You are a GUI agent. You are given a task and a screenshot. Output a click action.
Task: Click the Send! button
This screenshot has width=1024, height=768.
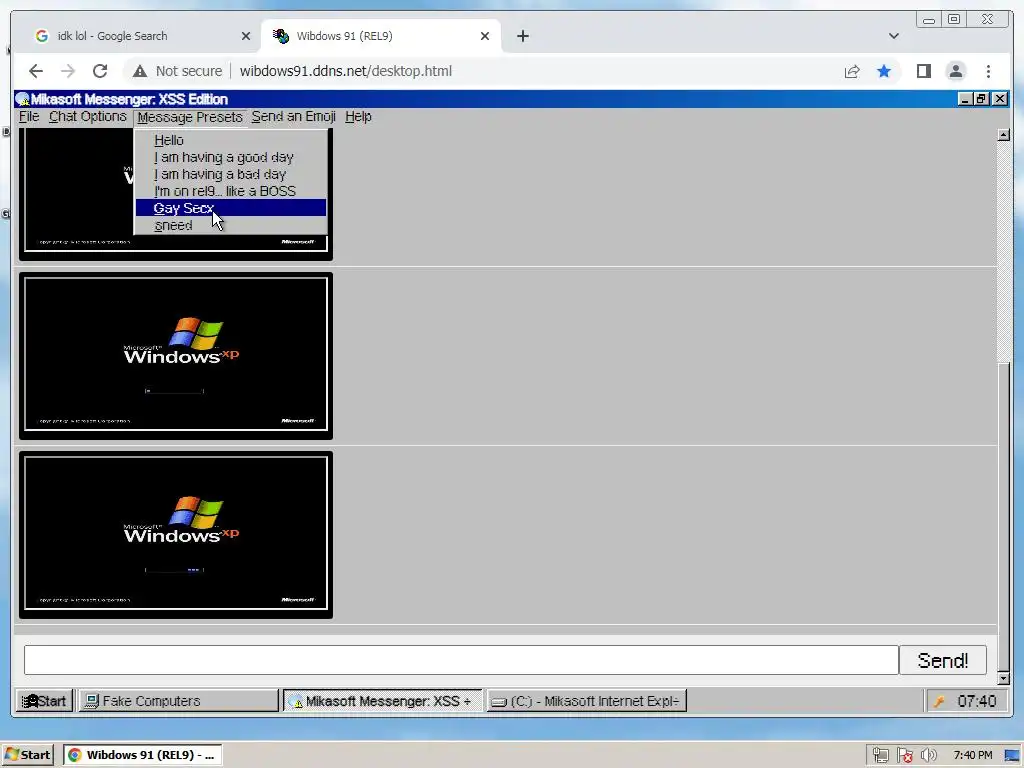tap(942, 660)
